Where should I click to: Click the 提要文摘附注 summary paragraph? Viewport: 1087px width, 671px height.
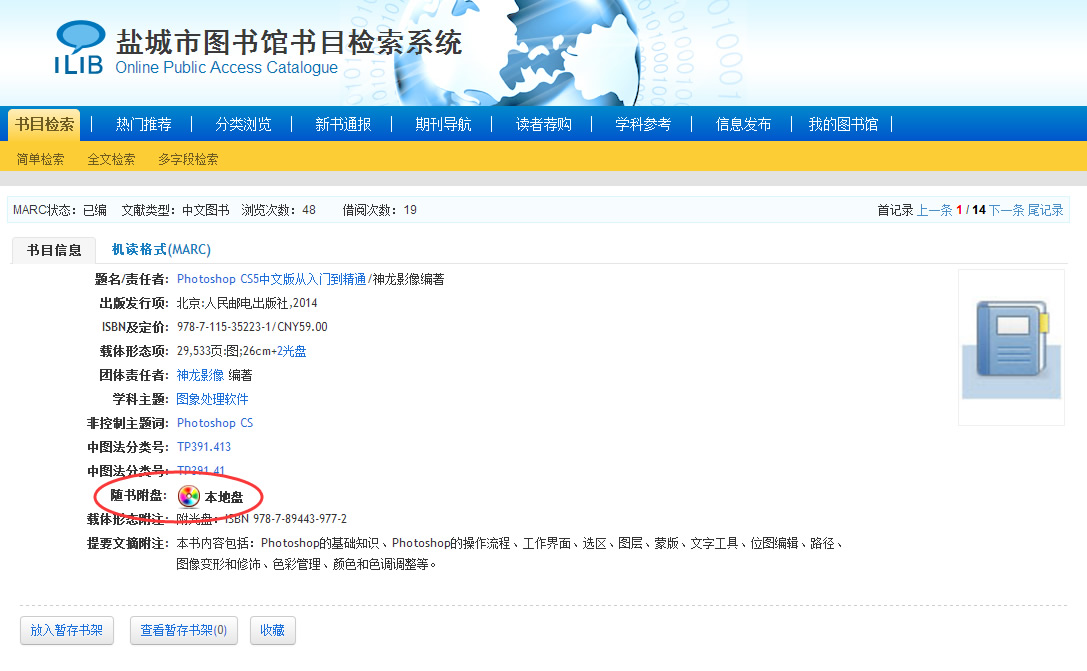tap(510, 554)
